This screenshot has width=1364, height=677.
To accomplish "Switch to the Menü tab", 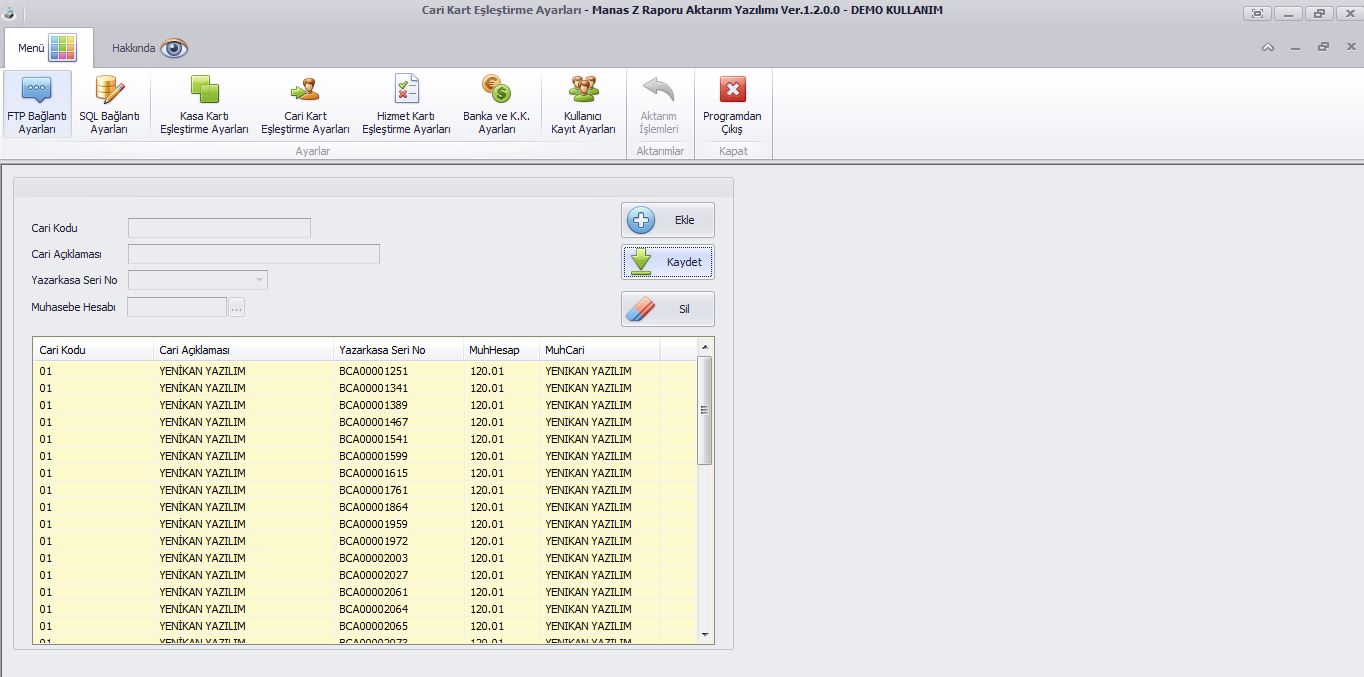I will pyautogui.click(x=48, y=48).
